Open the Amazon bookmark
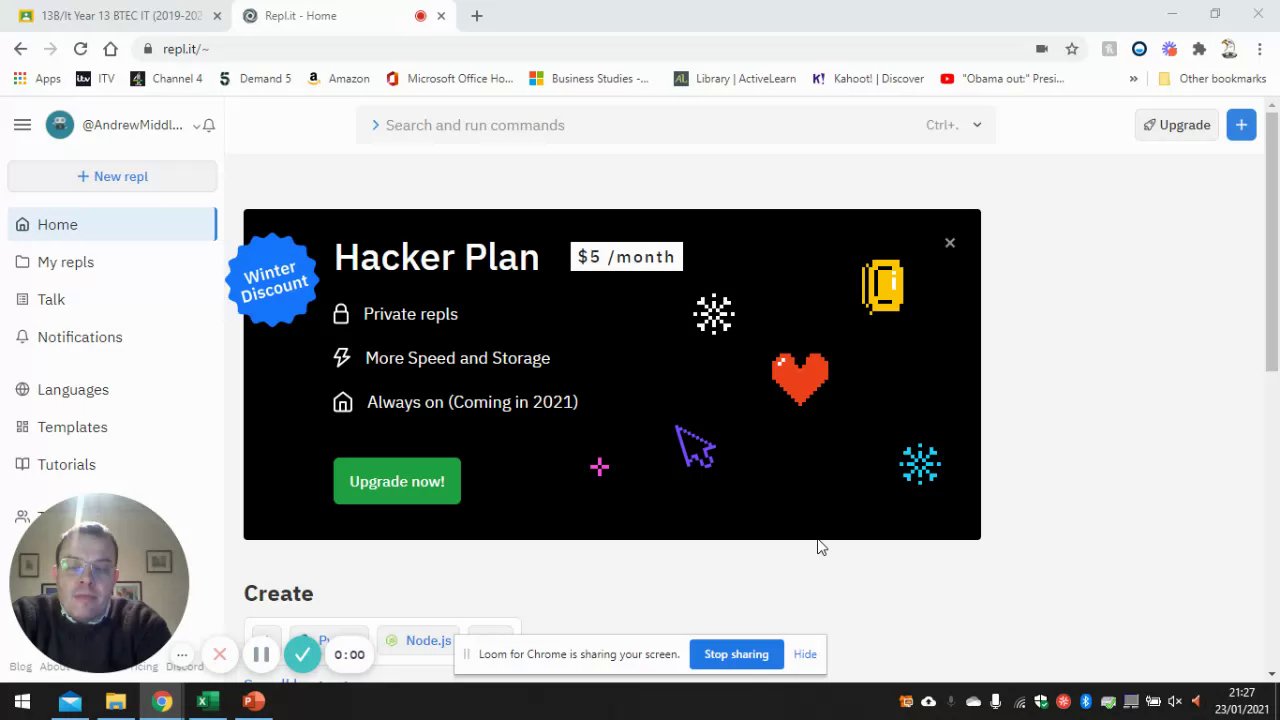The image size is (1280, 720). (338, 78)
